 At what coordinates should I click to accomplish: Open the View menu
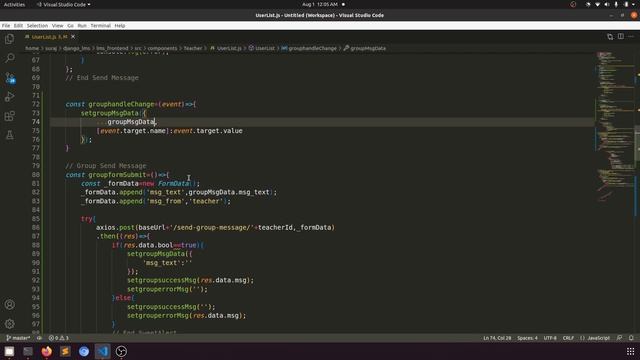click(x=58, y=25)
